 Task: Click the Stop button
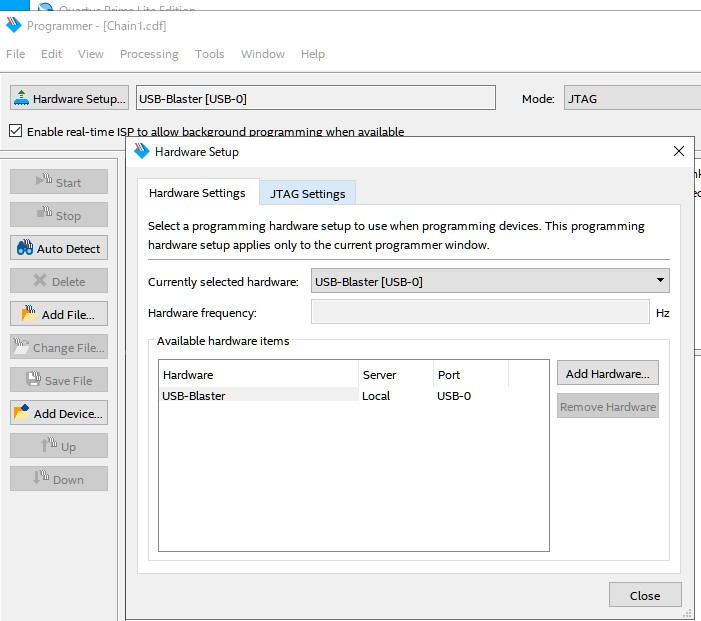(x=59, y=215)
